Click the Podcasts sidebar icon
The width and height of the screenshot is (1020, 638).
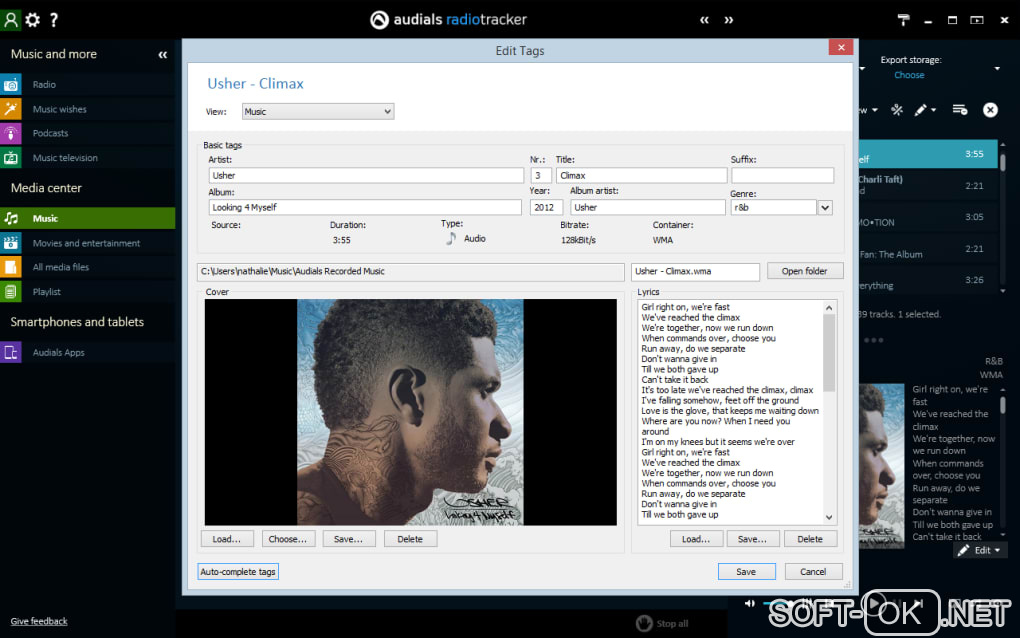(11, 133)
